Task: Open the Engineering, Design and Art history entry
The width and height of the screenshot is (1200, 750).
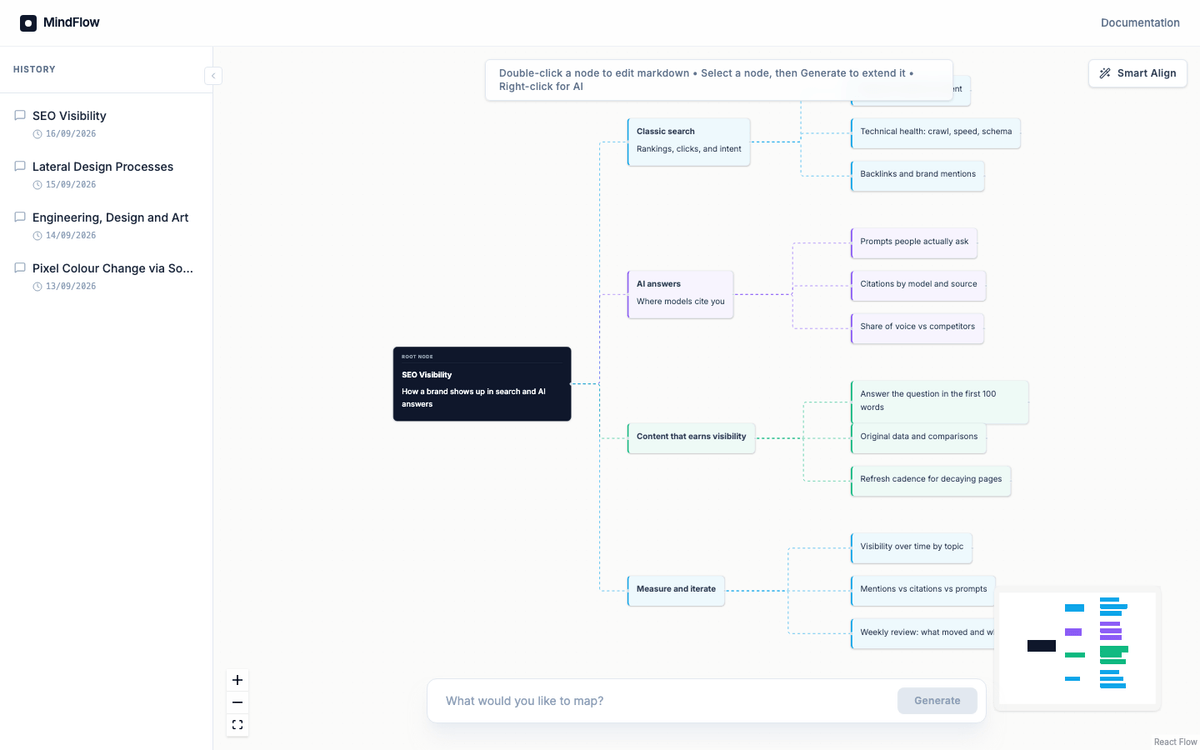Action: click(106, 226)
